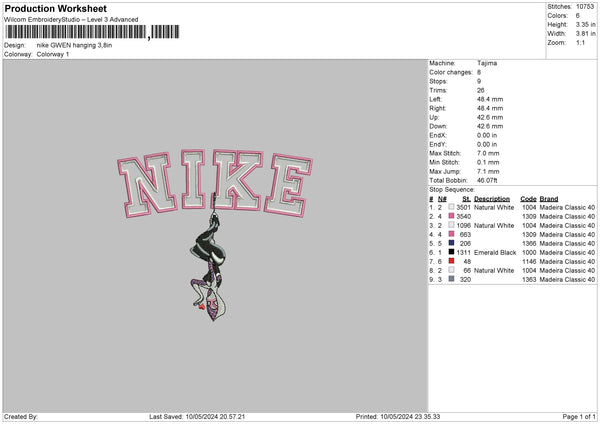Click the 'Colorway 1' value
This screenshot has width=600, height=424.
pyautogui.click(x=53, y=54)
